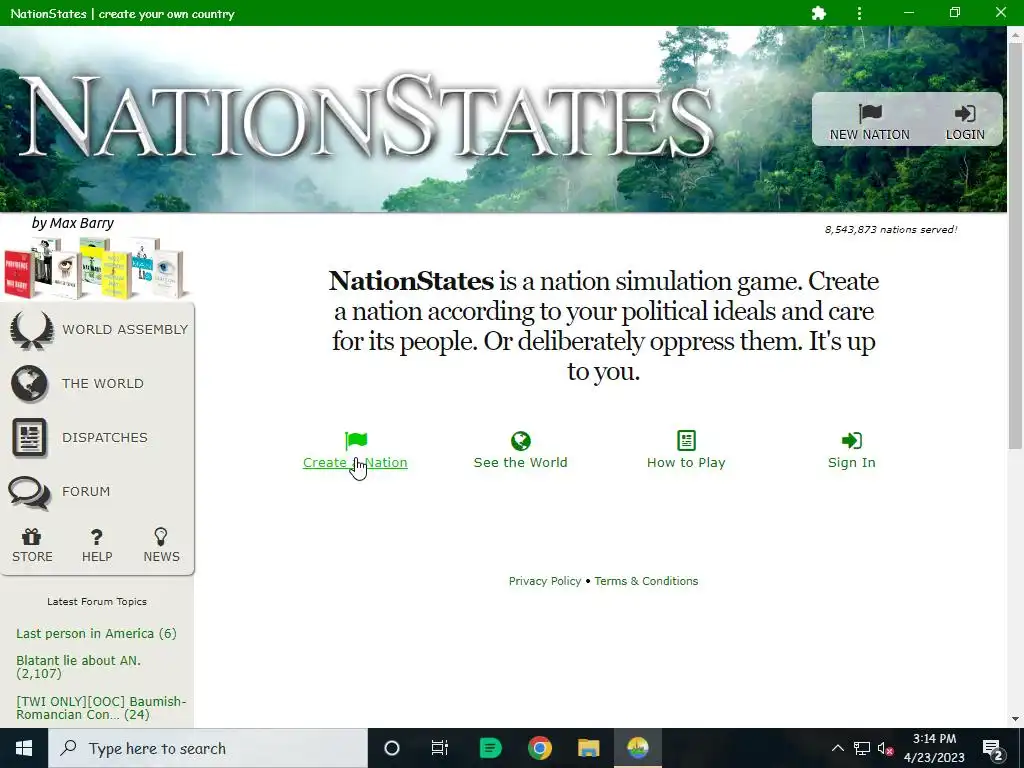Screen dimensions: 1024x768
Task: Open forum topic Blatant lie about AN.
Action: click(x=78, y=667)
